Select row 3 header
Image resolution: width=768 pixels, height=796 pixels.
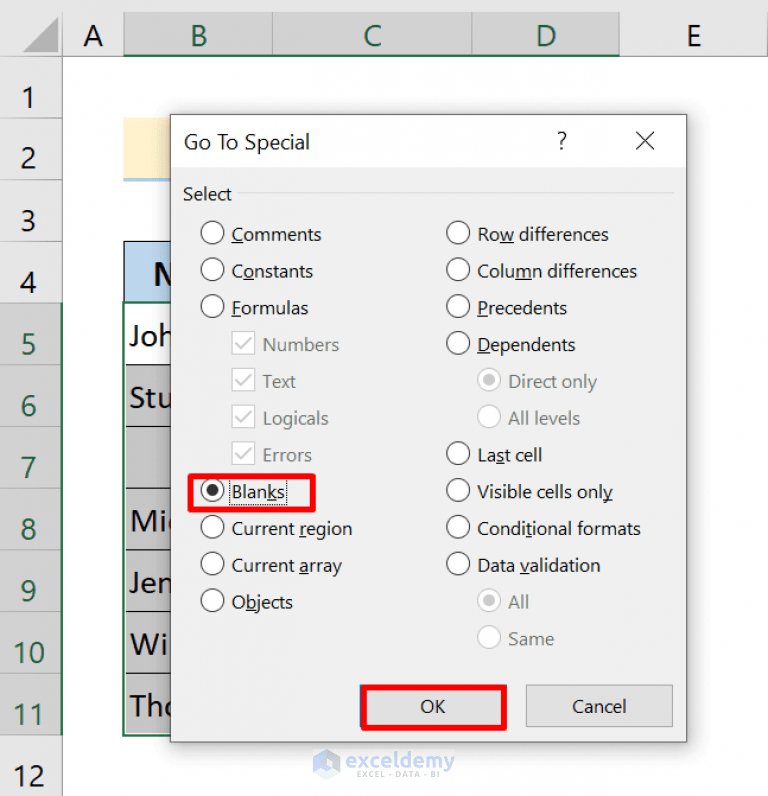[30, 211]
